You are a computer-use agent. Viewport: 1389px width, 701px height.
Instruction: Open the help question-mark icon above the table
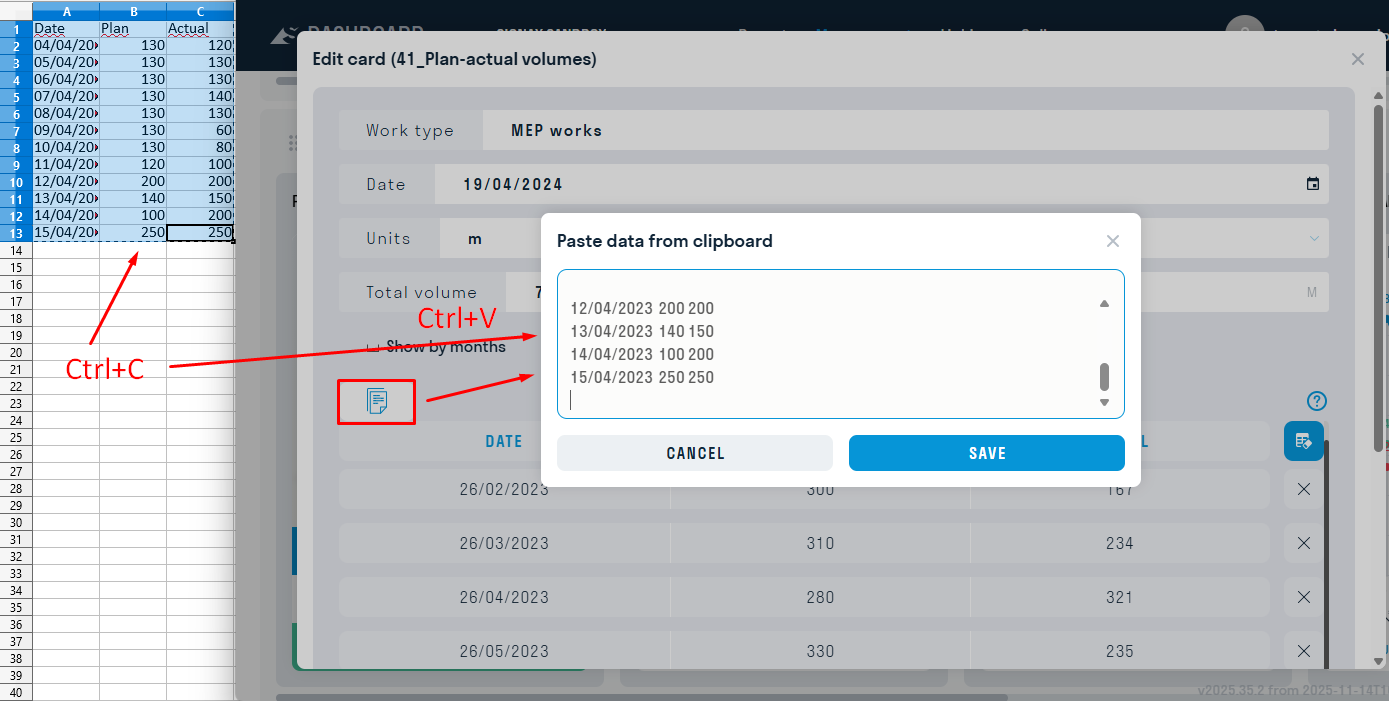click(x=1317, y=402)
